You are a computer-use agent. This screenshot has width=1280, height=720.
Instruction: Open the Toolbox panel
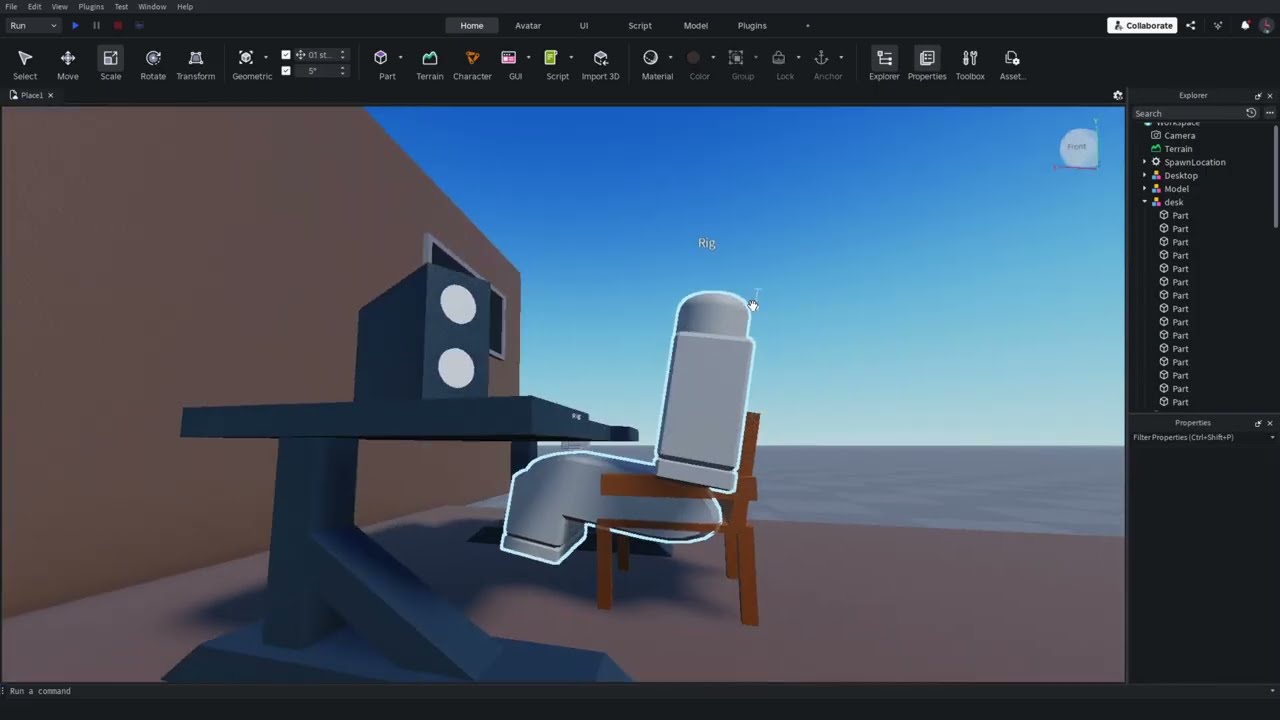(970, 65)
